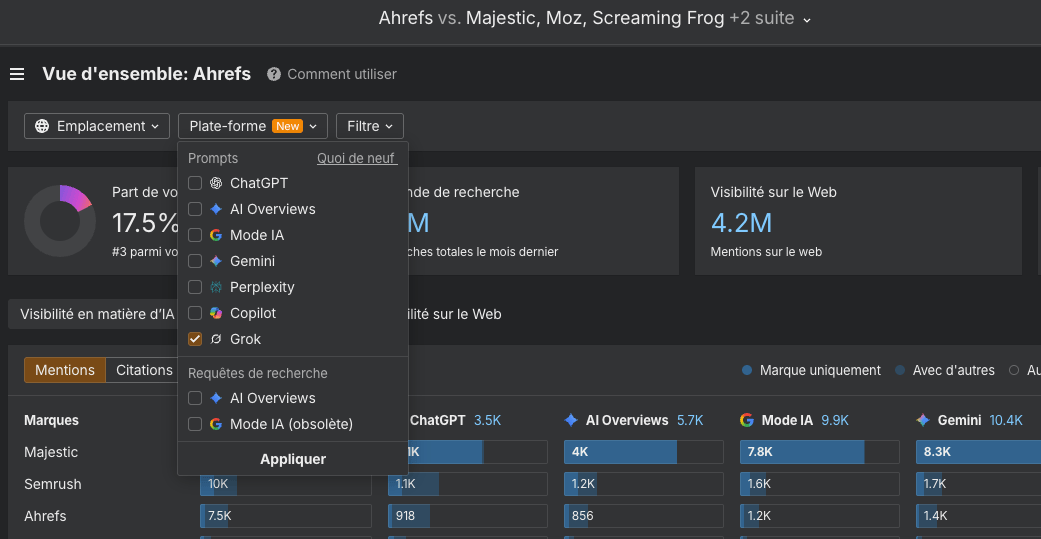Click the Copilot logo icon
The height and width of the screenshot is (539, 1041).
click(x=216, y=313)
